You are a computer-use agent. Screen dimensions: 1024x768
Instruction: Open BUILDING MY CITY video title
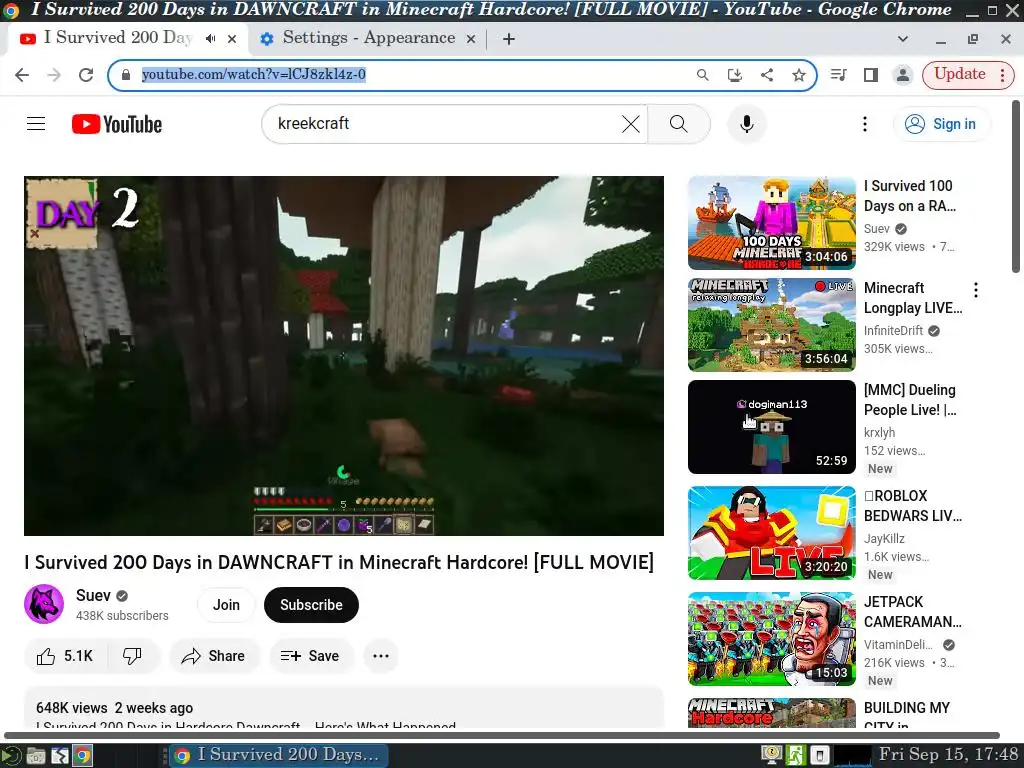coord(907,717)
